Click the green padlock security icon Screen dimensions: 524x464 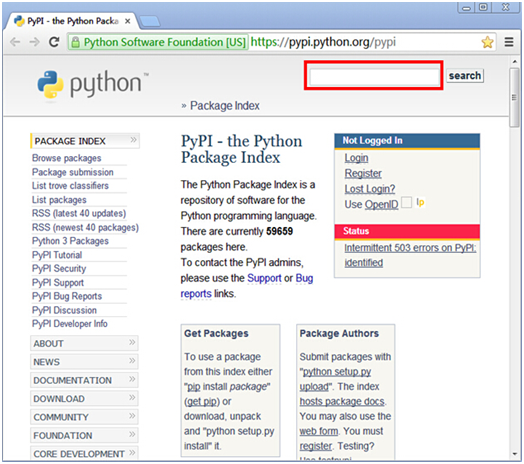[76, 42]
